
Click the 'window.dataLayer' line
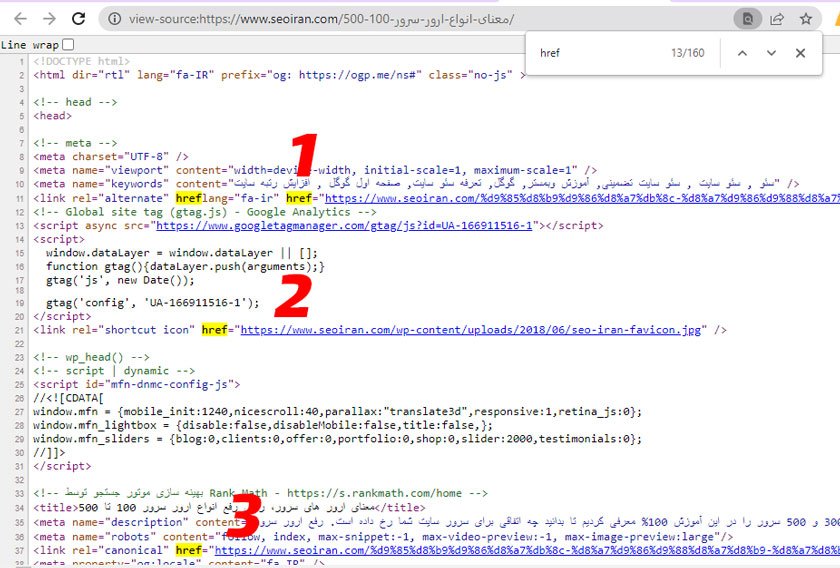point(182,252)
